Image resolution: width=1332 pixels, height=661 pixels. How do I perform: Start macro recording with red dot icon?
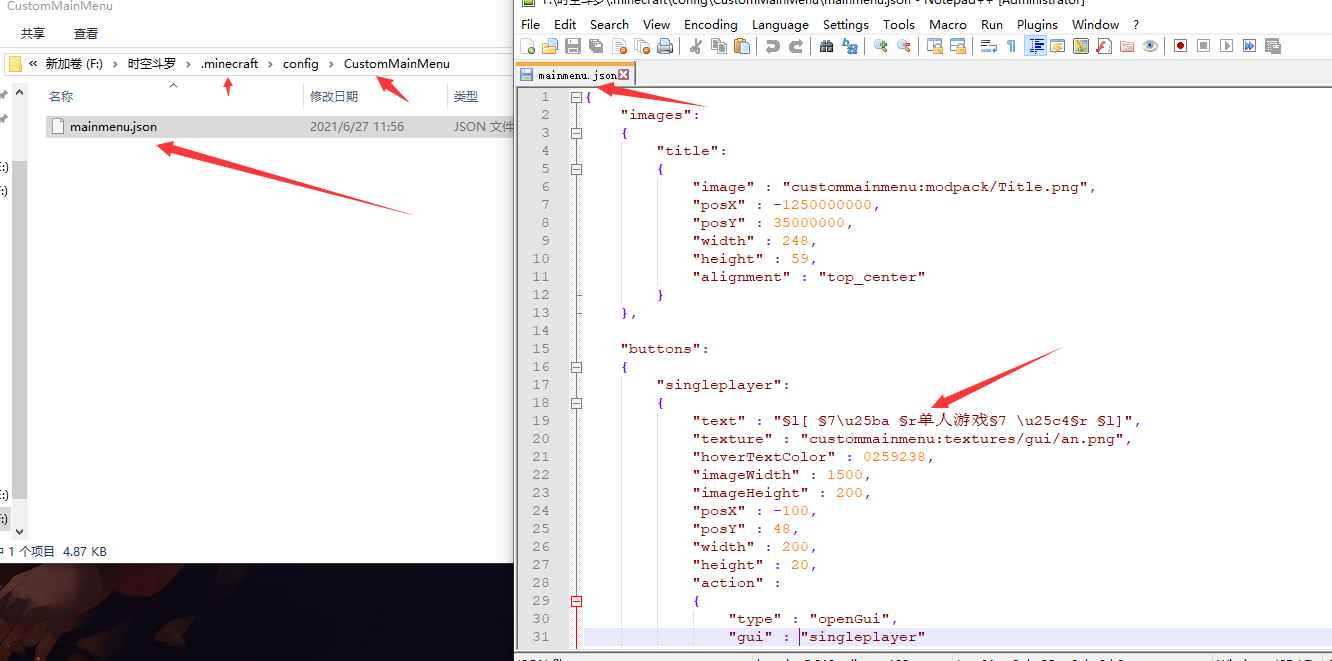pyautogui.click(x=1180, y=46)
